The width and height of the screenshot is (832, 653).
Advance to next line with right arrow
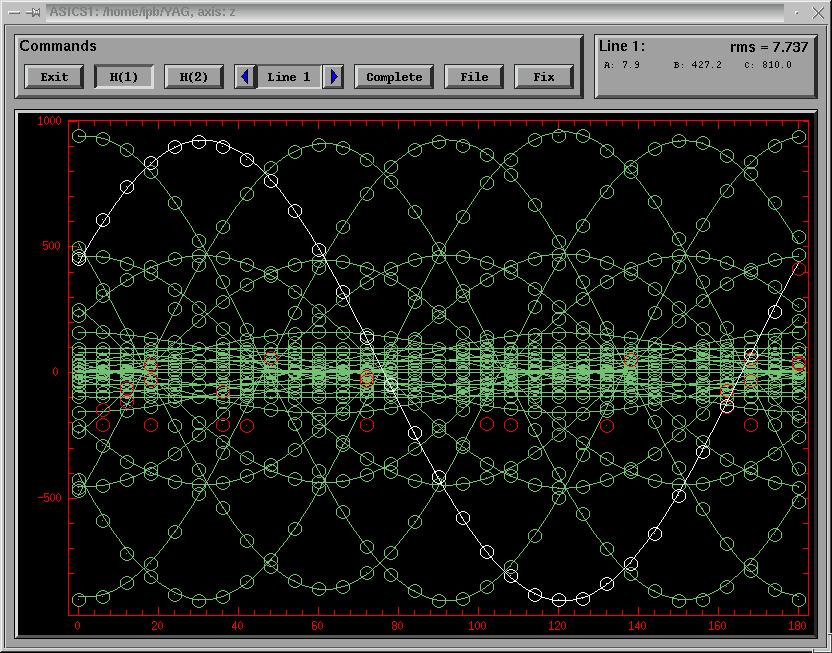coord(334,77)
